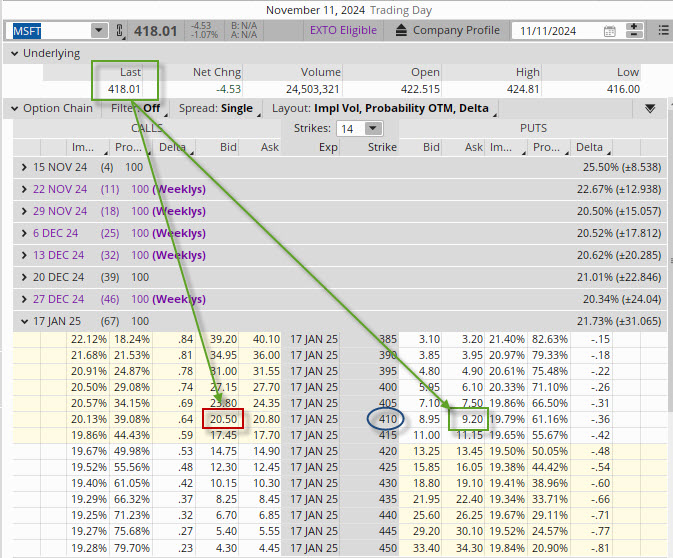The width and height of the screenshot is (673, 558).
Task: Click the Company Profile icon
Action: tap(401, 30)
